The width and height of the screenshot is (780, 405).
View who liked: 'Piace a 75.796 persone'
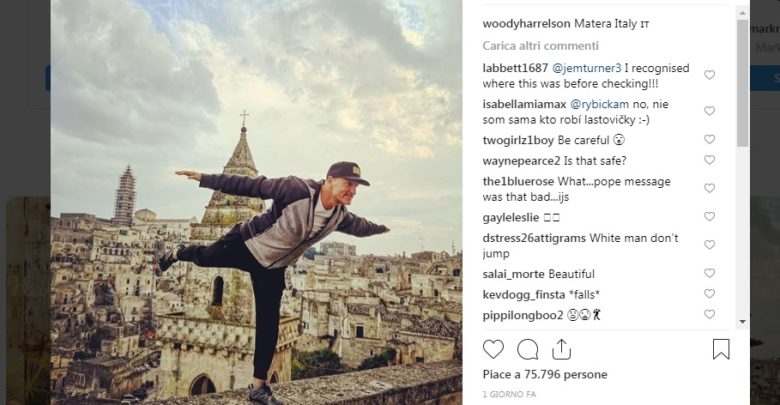(x=545, y=375)
